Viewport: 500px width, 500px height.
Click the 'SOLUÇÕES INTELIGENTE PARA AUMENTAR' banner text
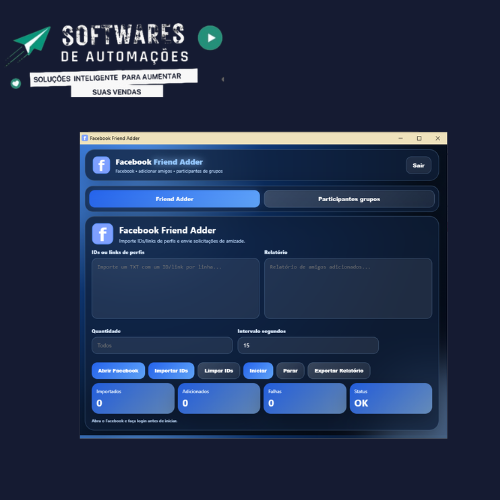(x=107, y=78)
